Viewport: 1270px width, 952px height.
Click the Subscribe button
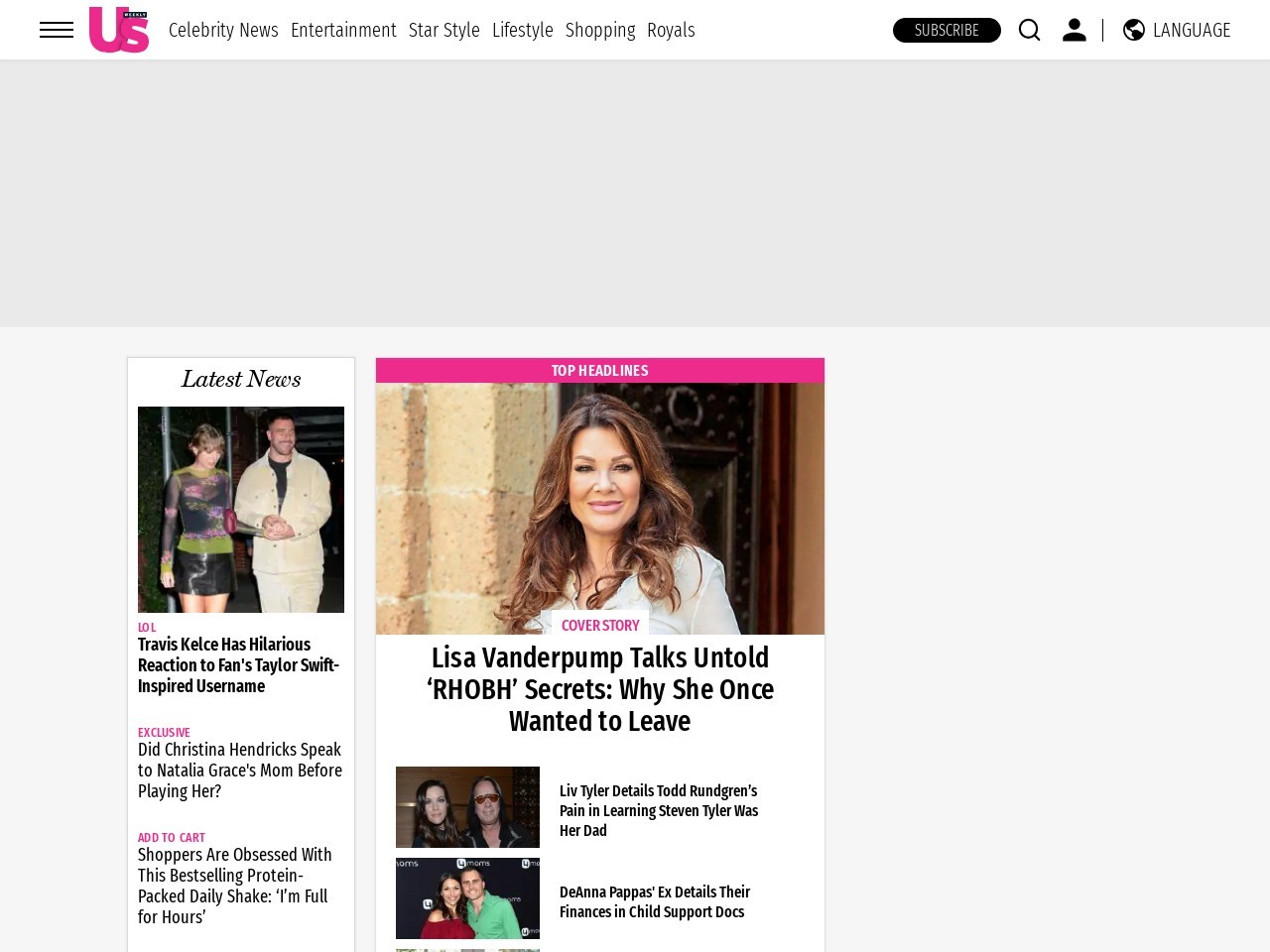[x=947, y=30]
